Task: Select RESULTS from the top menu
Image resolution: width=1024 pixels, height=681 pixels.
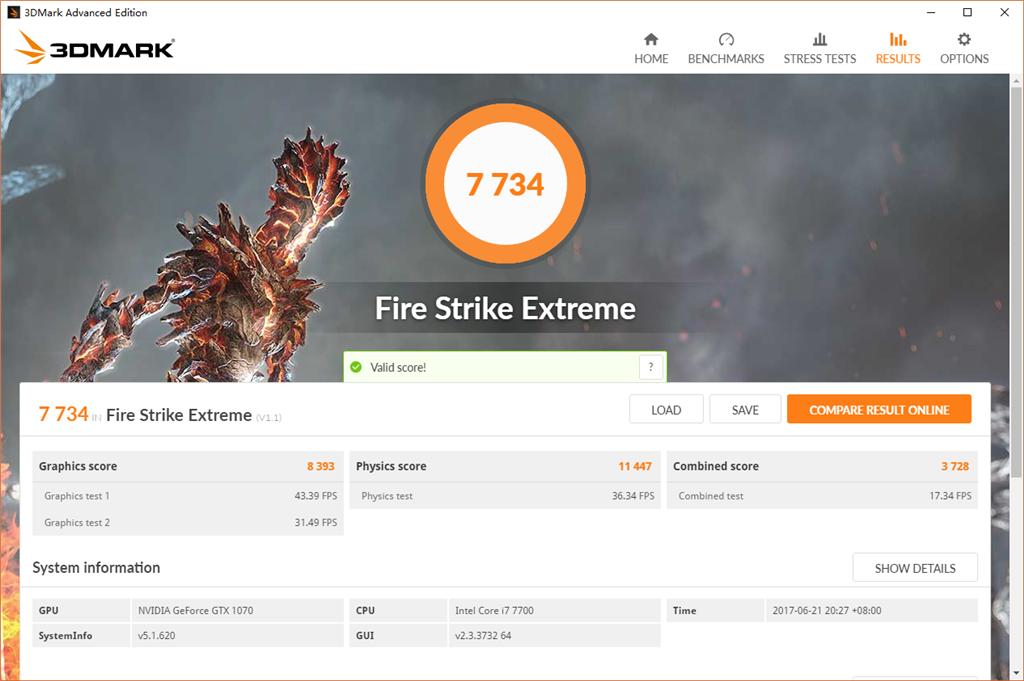Action: (x=897, y=58)
